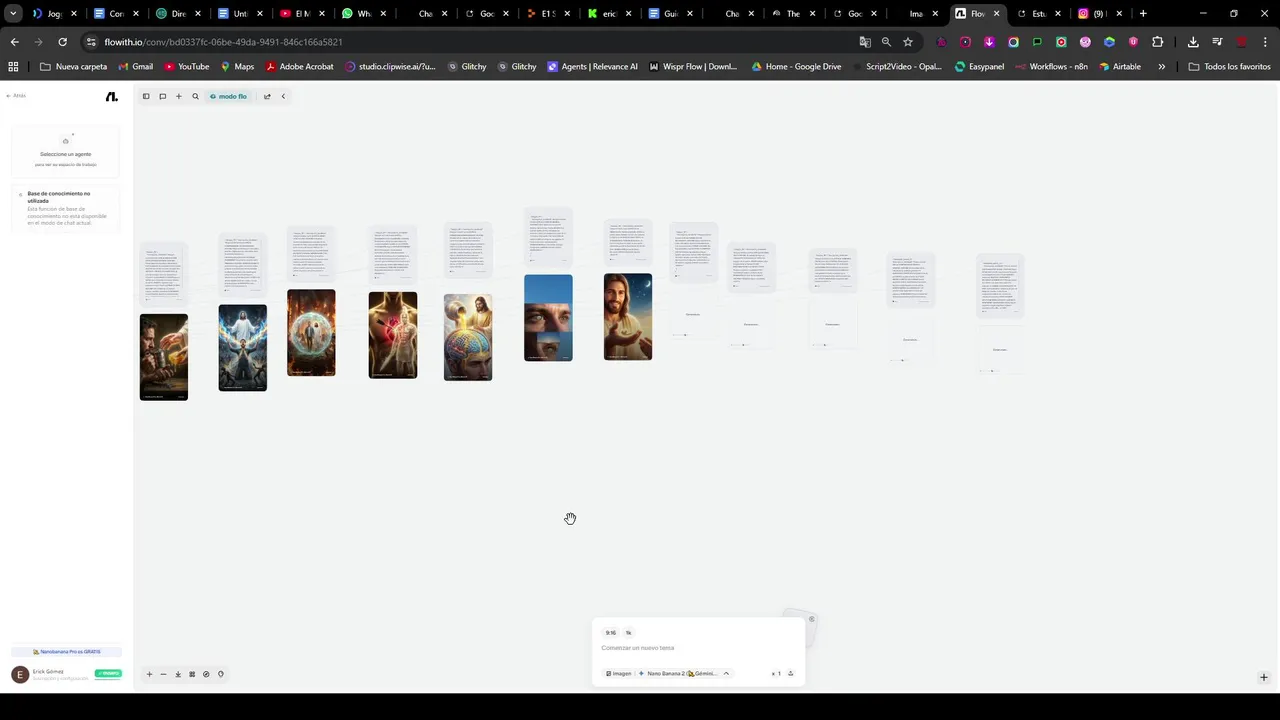Image resolution: width=1280 pixels, height=720 pixels.
Task: Click the green upgrade badge beside Erick Gómez
Action: point(108,674)
